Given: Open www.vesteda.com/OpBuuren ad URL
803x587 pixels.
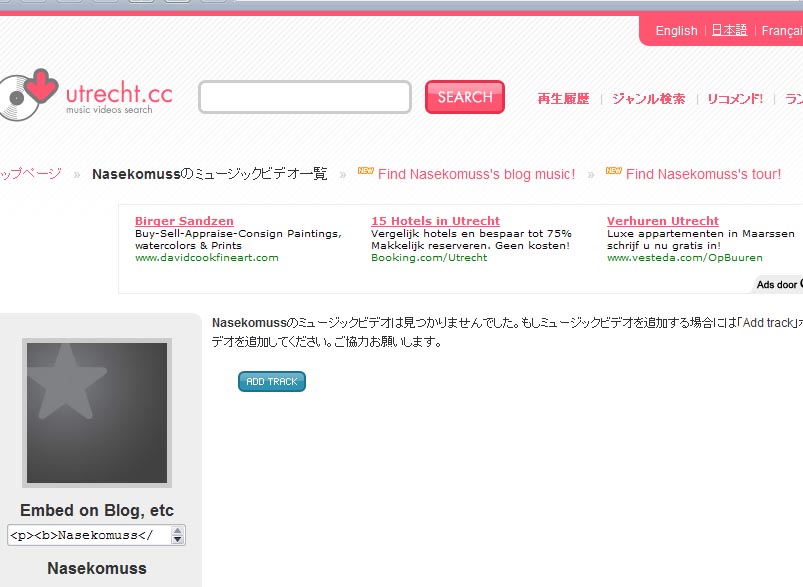Looking at the screenshot, I should [685, 258].
